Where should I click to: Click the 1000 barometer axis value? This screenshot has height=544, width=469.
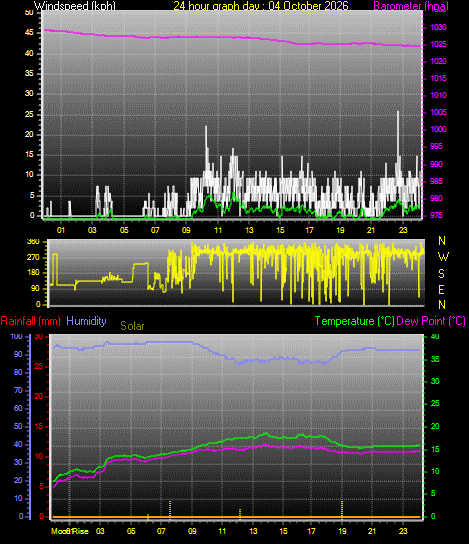click(x=438, y=129)
